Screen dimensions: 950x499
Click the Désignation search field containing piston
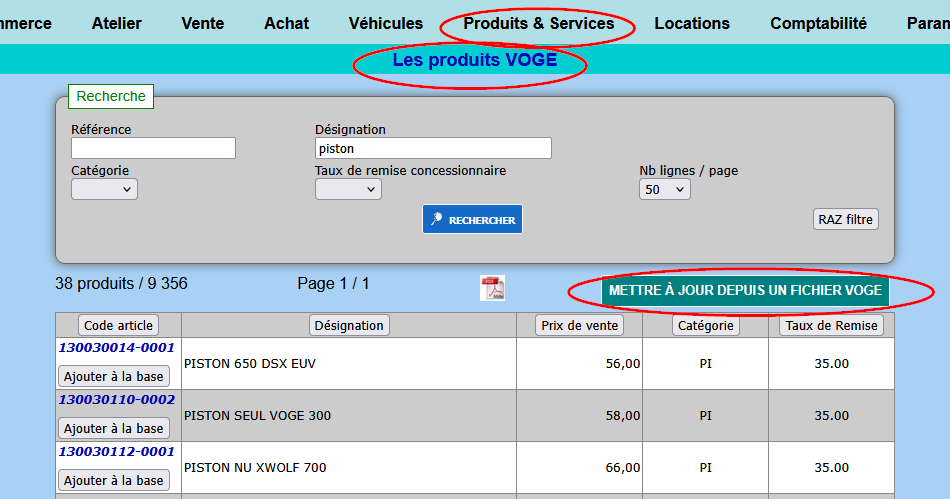(x=432, y=148)
